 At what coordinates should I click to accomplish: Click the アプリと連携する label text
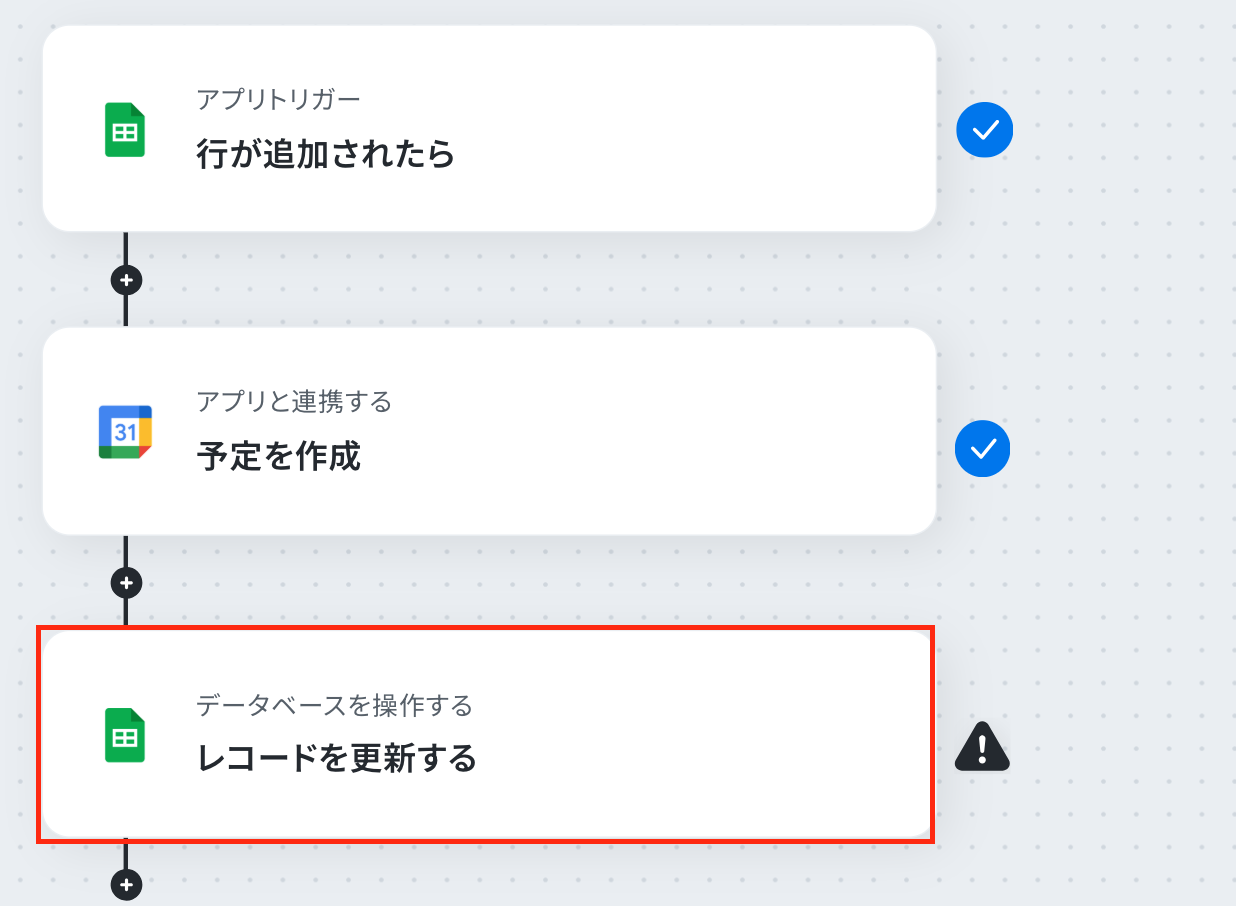click(x=294, y=402)
